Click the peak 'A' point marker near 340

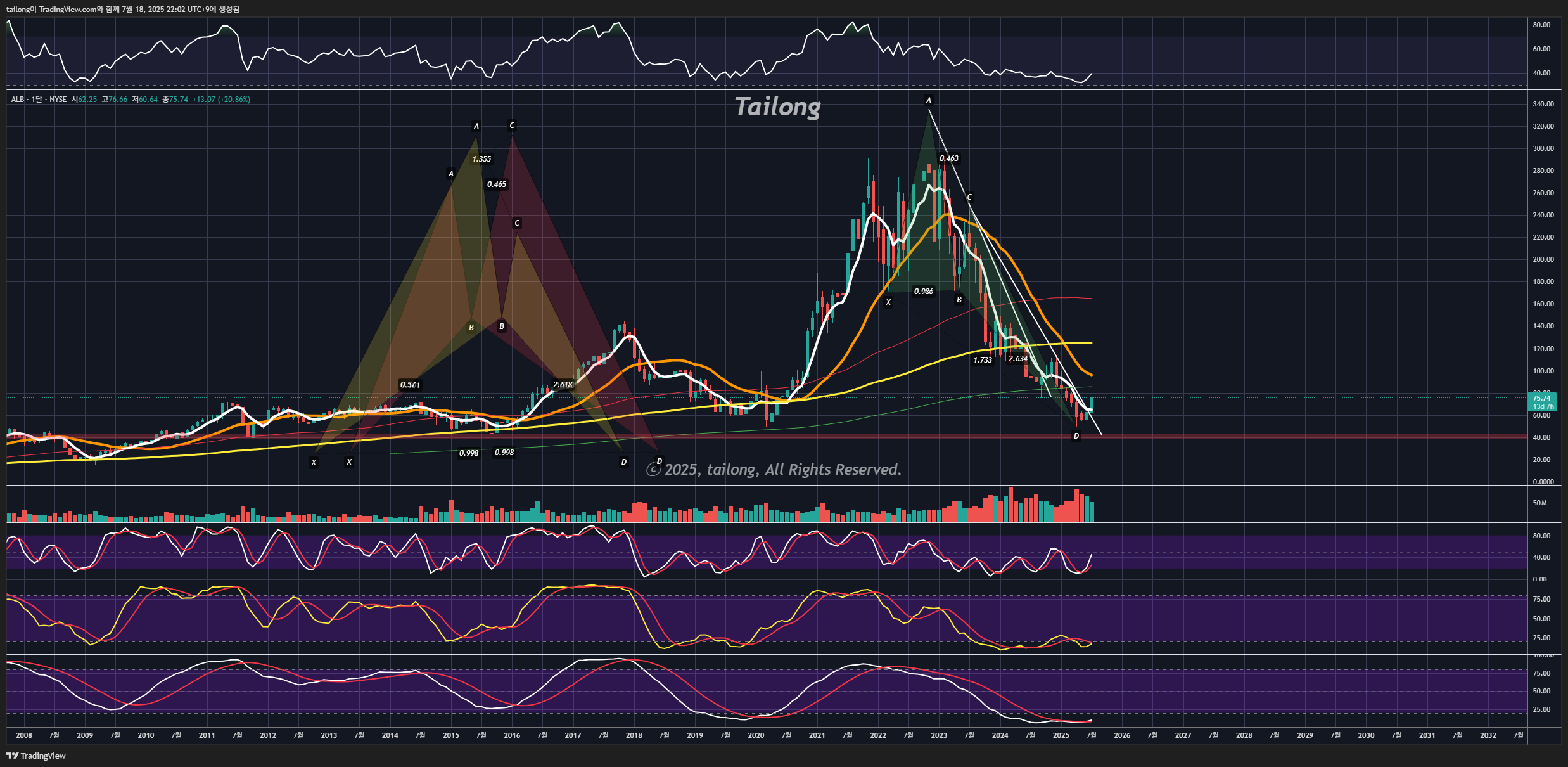929,100
